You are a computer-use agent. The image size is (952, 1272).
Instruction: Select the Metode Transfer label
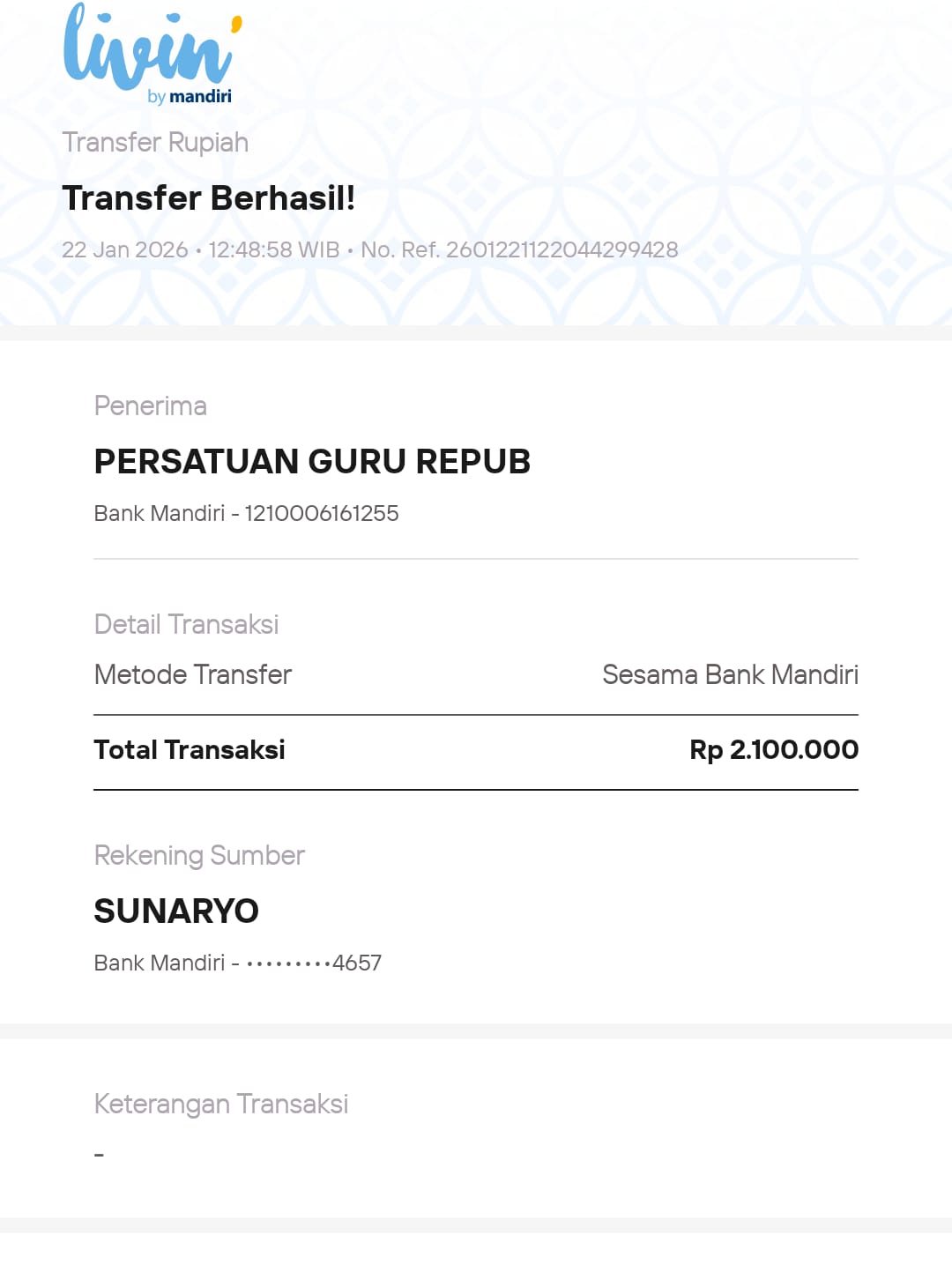tap(192, 674)
